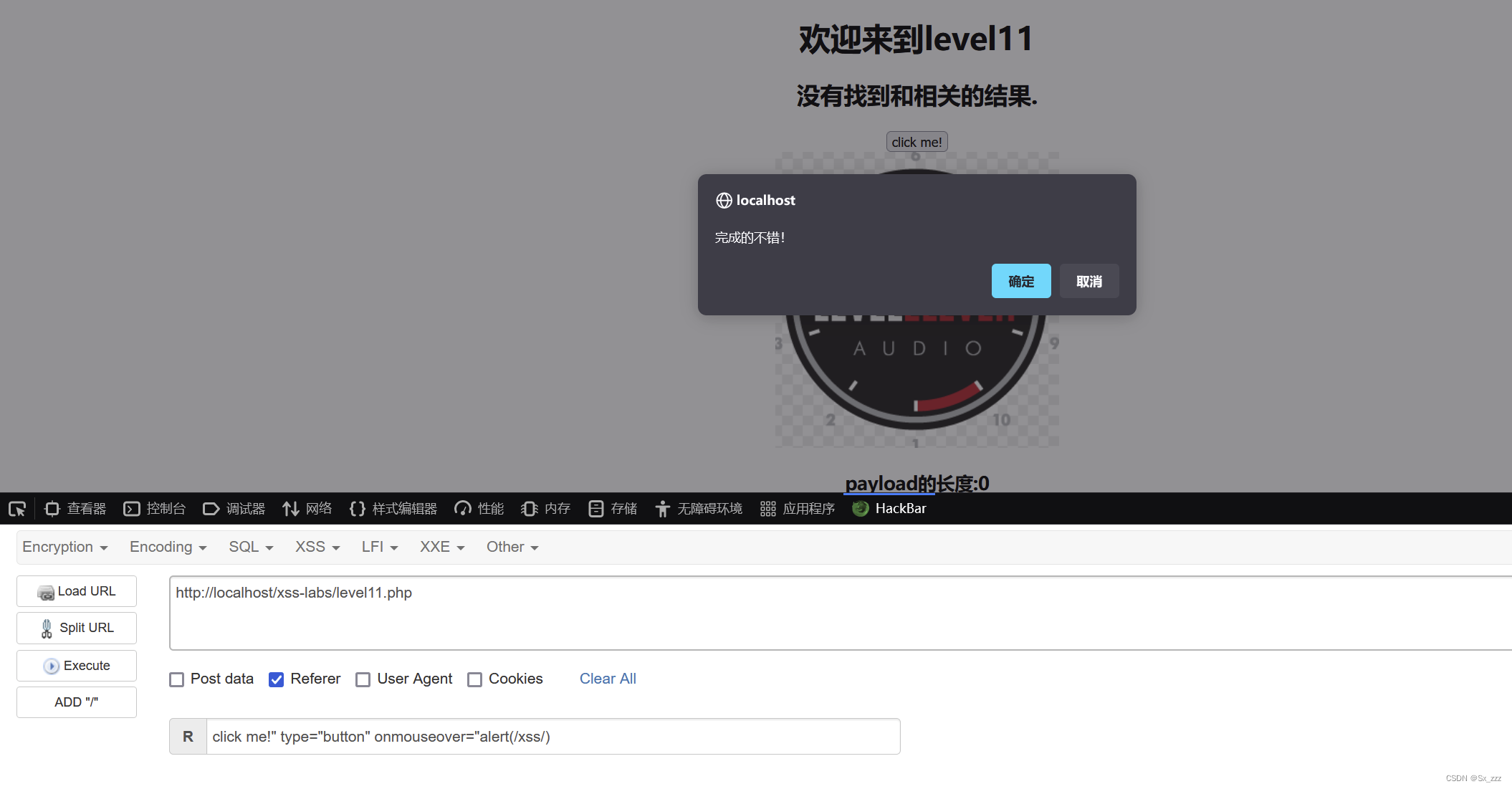Image resolution: width=1512 pixels, height=789 pixels.
Task: Click the 确定 confirm button
Action: click(x=1023, y=282)
